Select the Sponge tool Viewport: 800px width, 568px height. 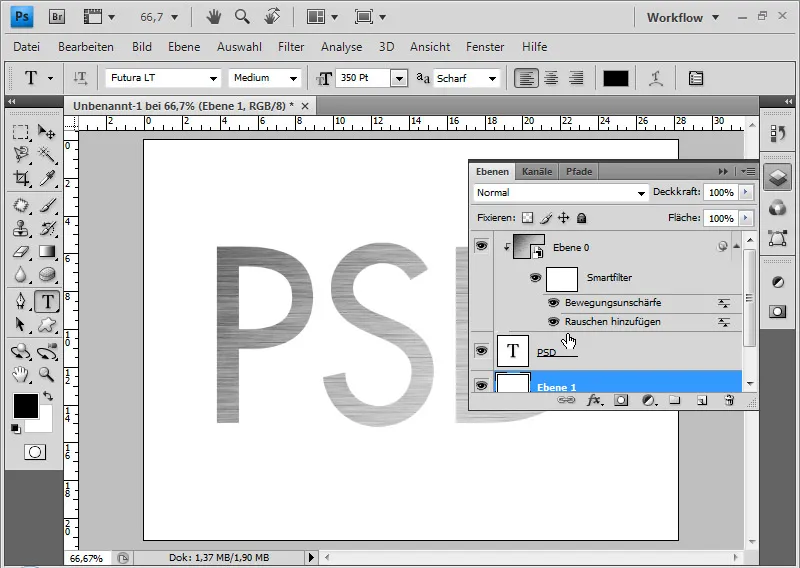46,275
